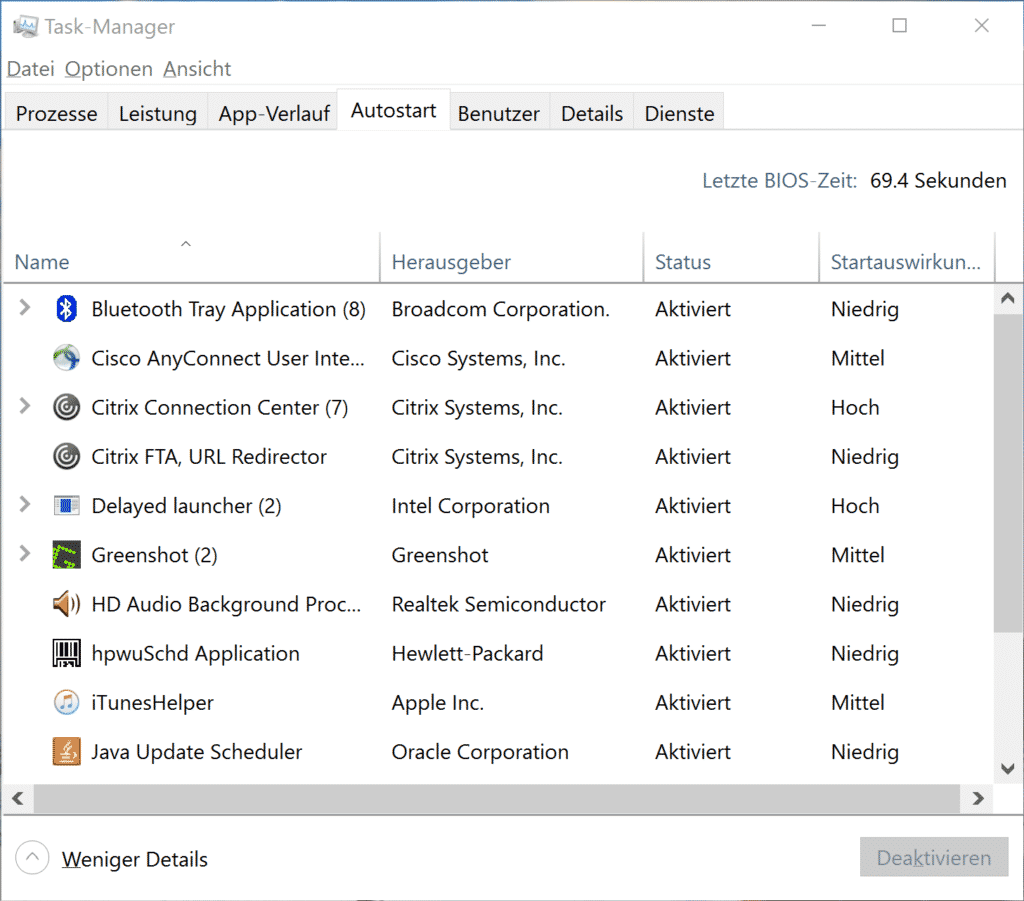Click the horizontal scrollbar left arrow
Image resolution: width=1024 pixels, height=901 pixels.
click(x=18, y=798)
